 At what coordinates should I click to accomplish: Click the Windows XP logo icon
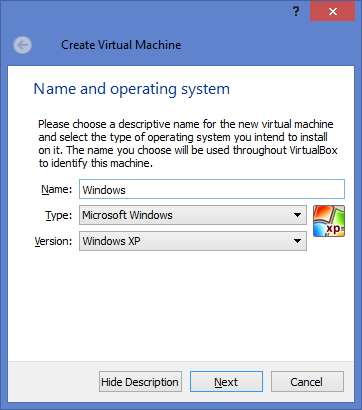329,221
